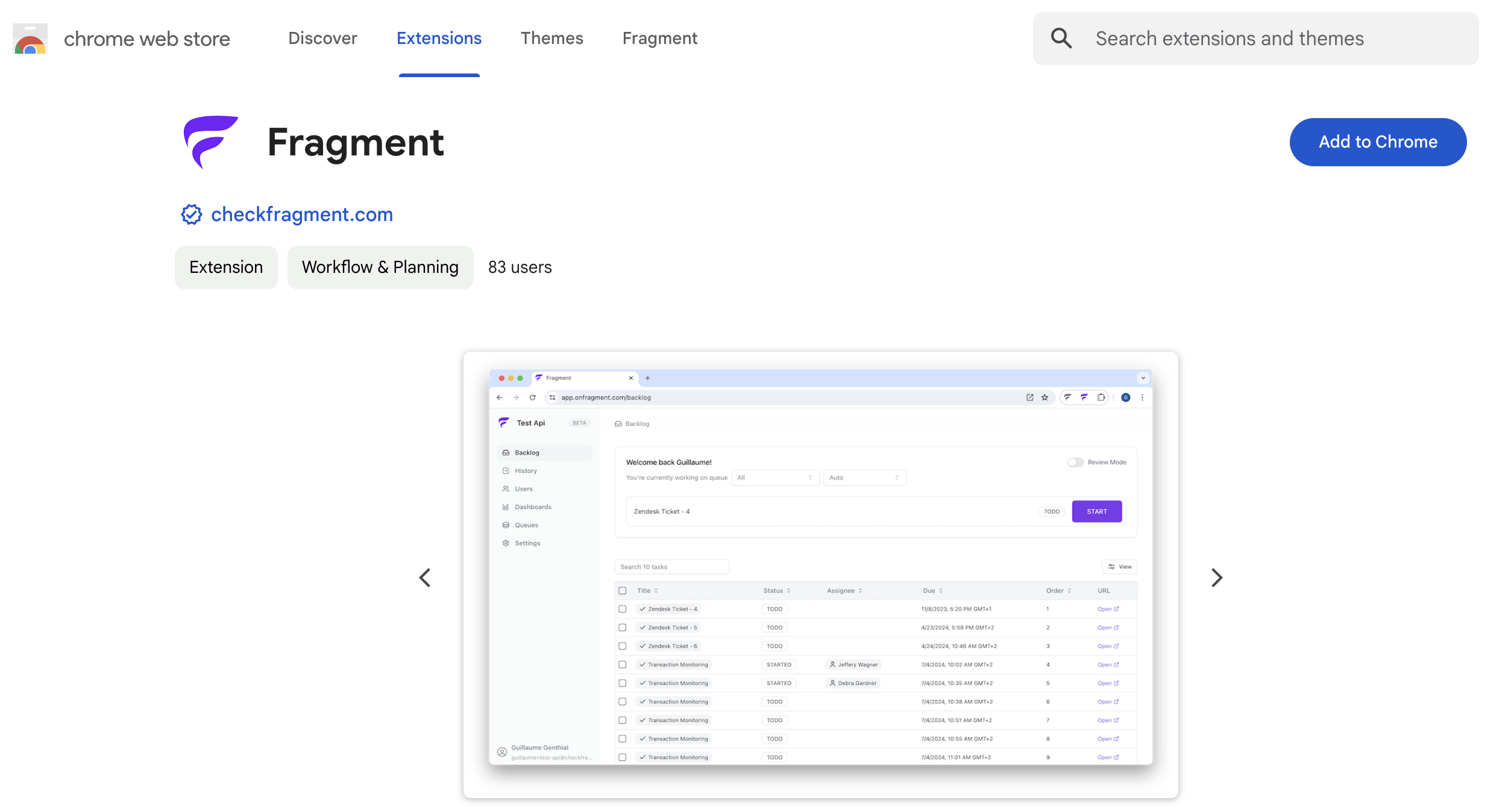Click the purple Fragment extension logo

(210, 142)
